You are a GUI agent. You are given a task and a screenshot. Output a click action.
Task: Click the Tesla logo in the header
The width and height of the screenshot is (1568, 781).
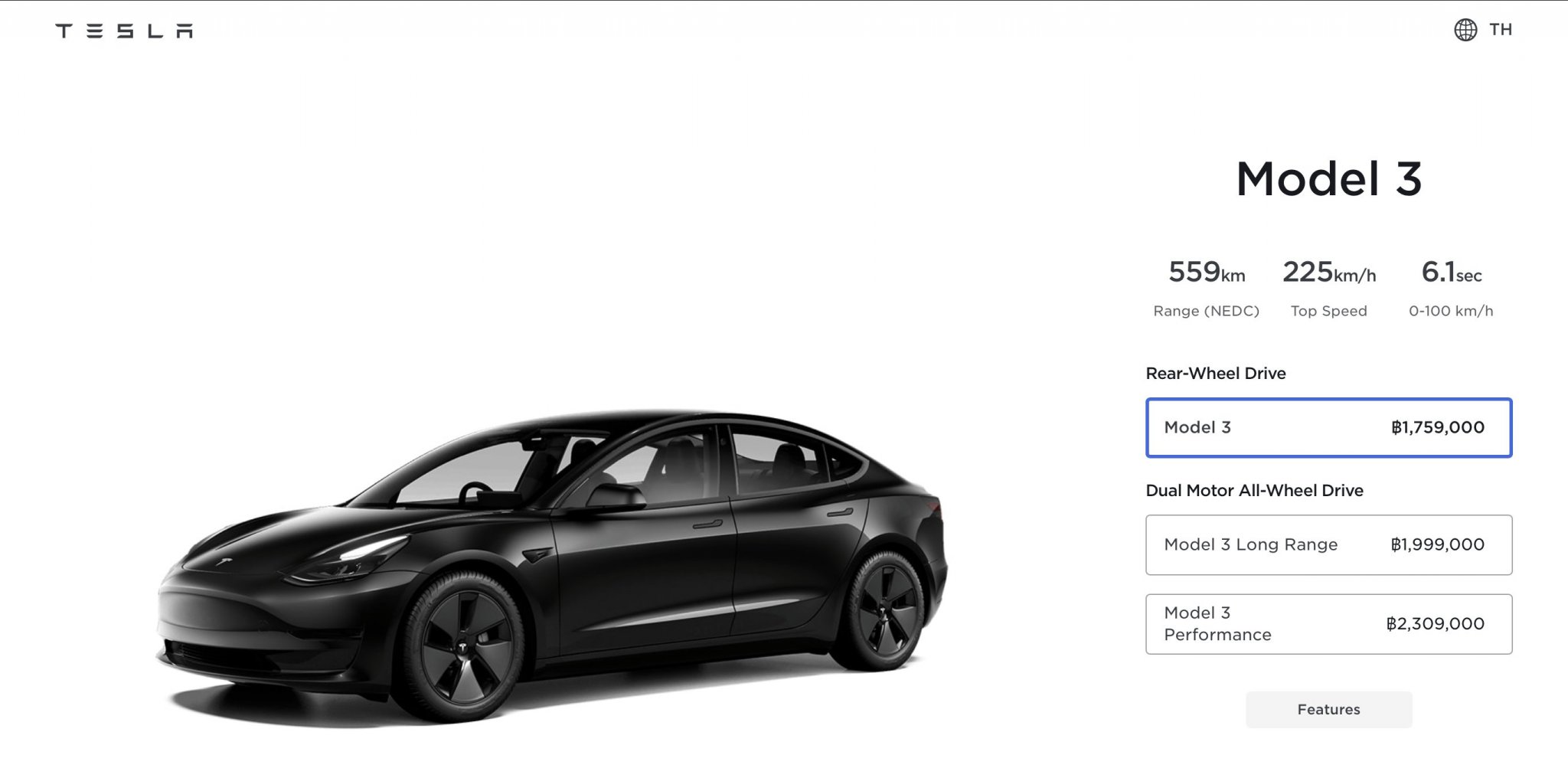tap(124, 31)
